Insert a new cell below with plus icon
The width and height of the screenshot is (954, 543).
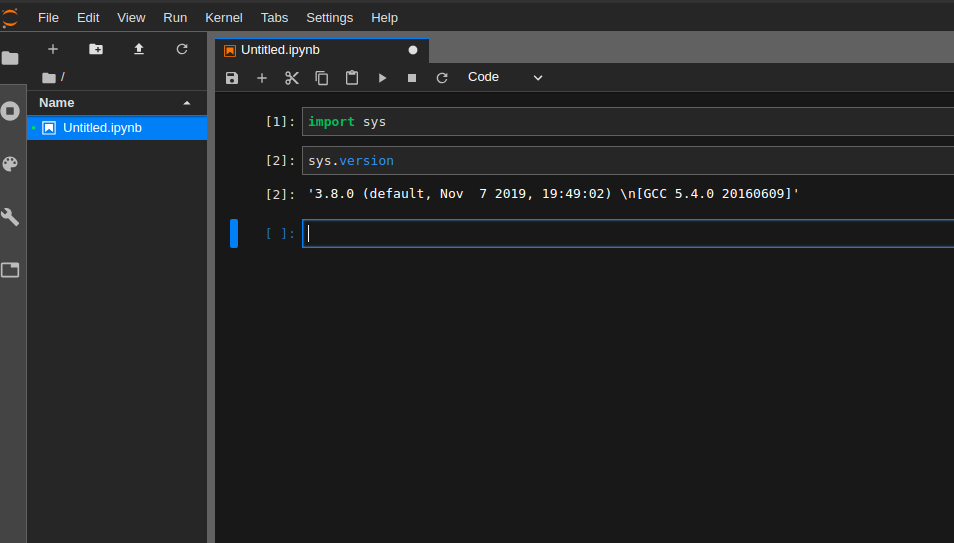262,78
